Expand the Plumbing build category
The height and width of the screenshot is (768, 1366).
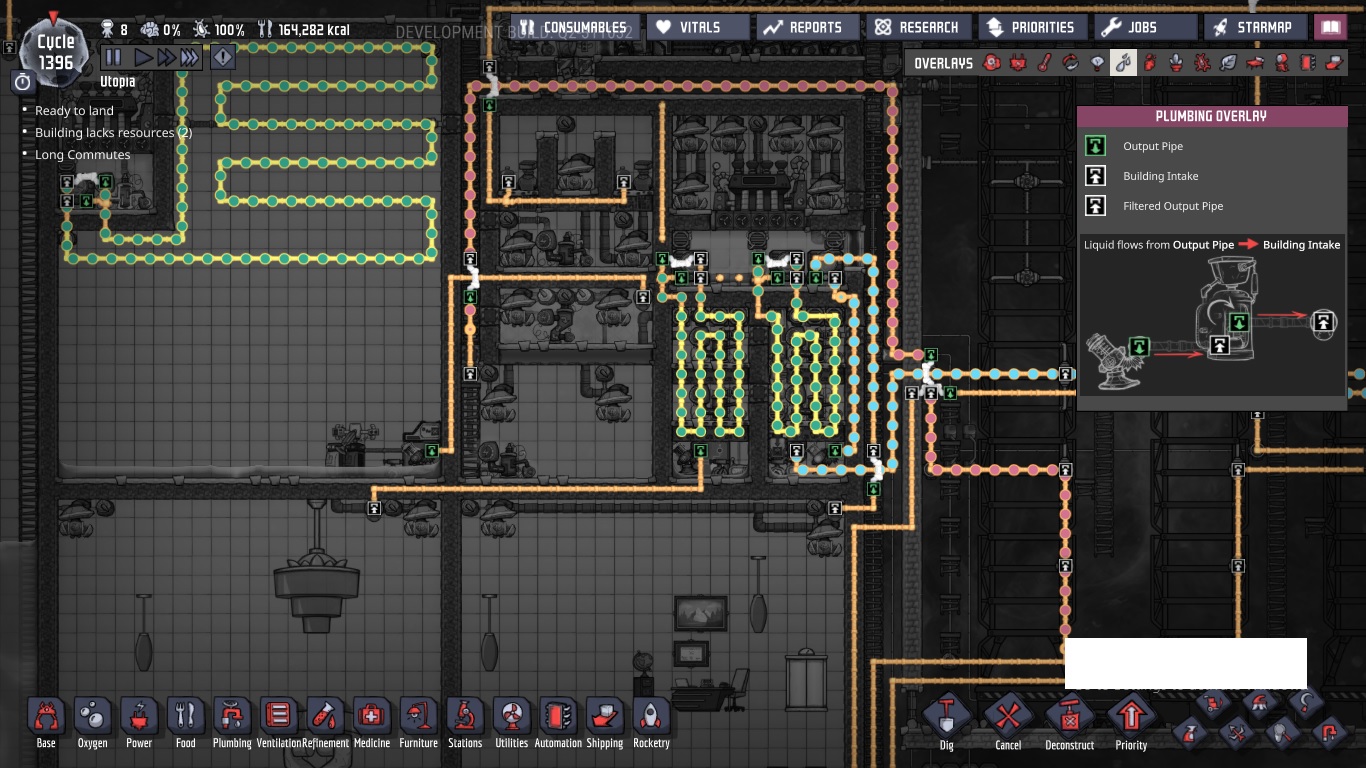(x=232, y=722)
